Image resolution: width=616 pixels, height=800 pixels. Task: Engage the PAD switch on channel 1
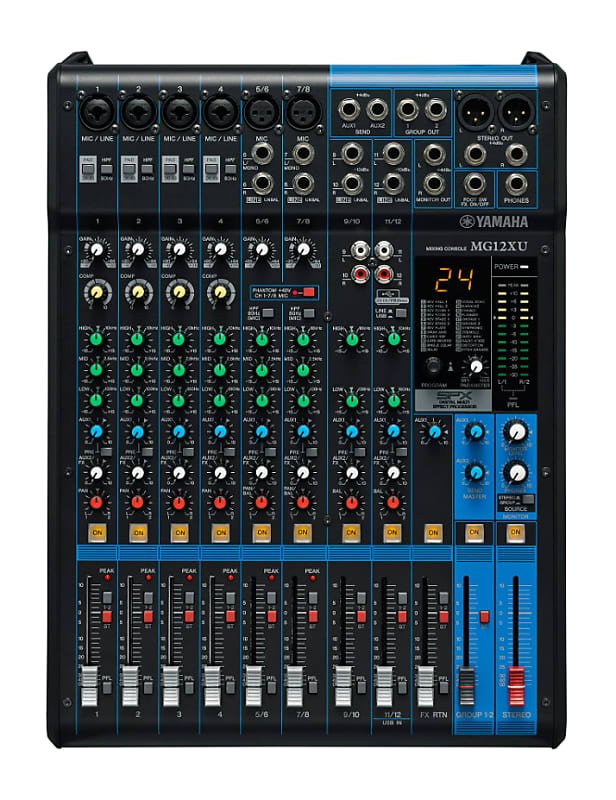[x=88, y=169]
